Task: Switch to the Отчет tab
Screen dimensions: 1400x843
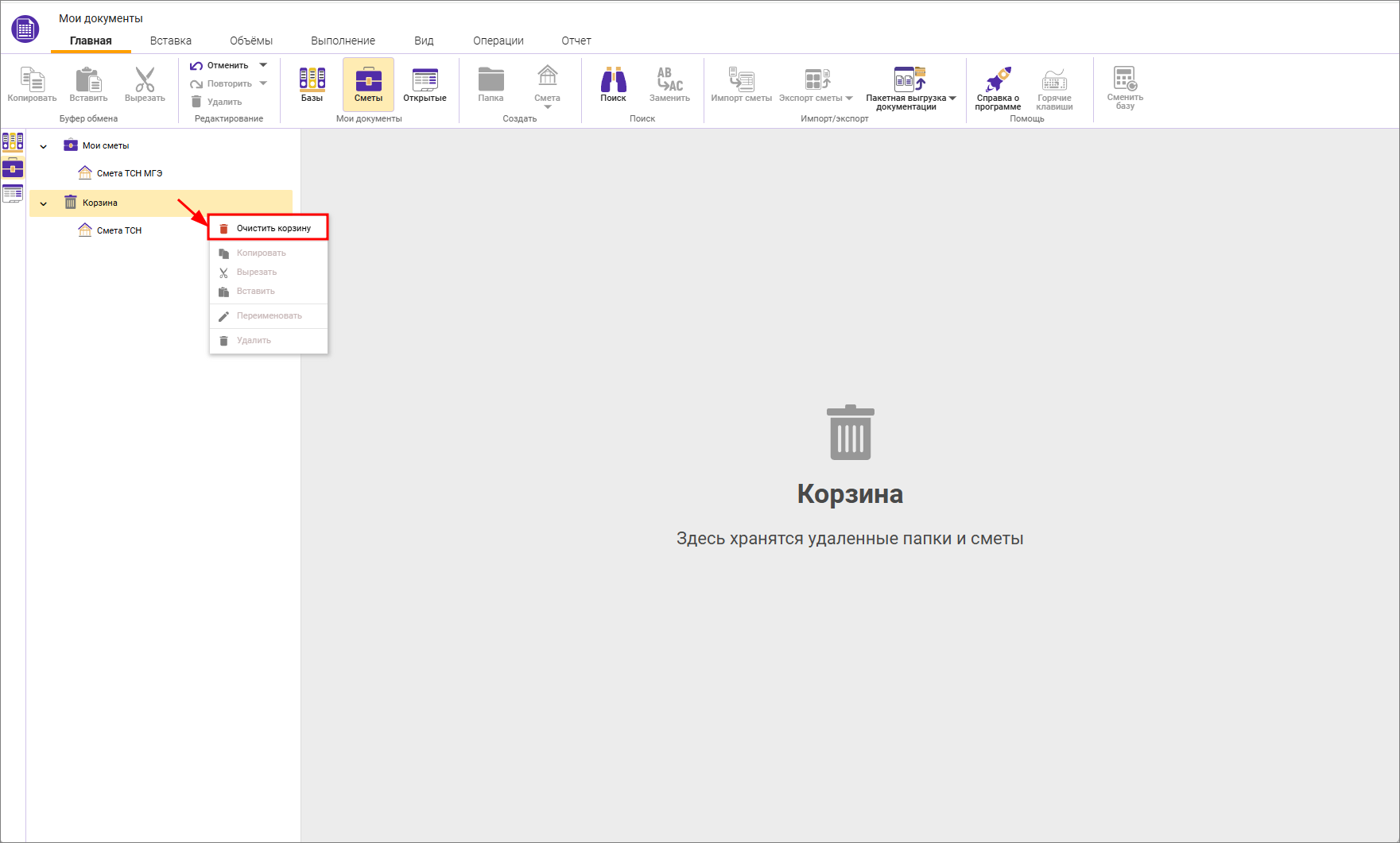Action: (576, 41)
